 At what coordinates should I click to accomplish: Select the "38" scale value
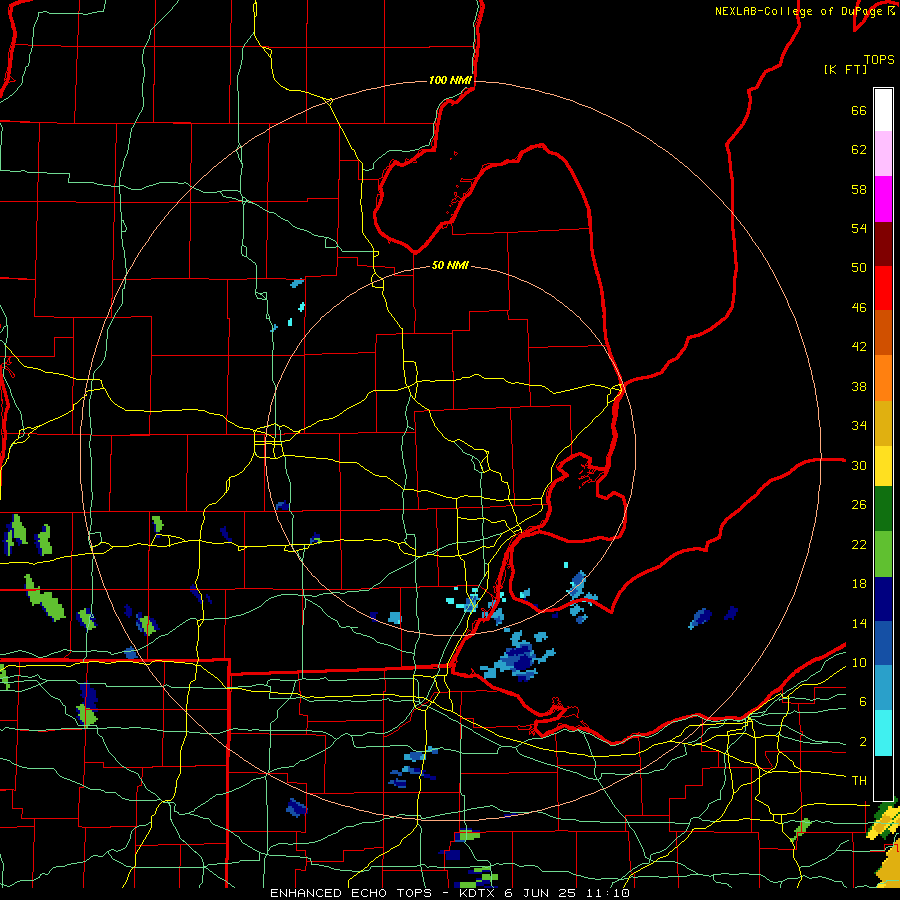(859, 387)
